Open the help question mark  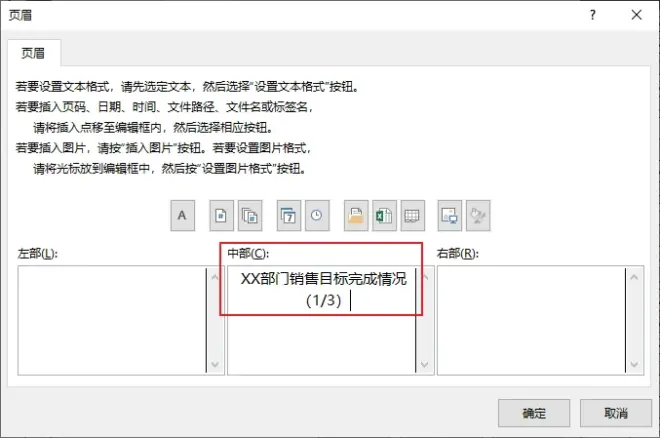593,15
